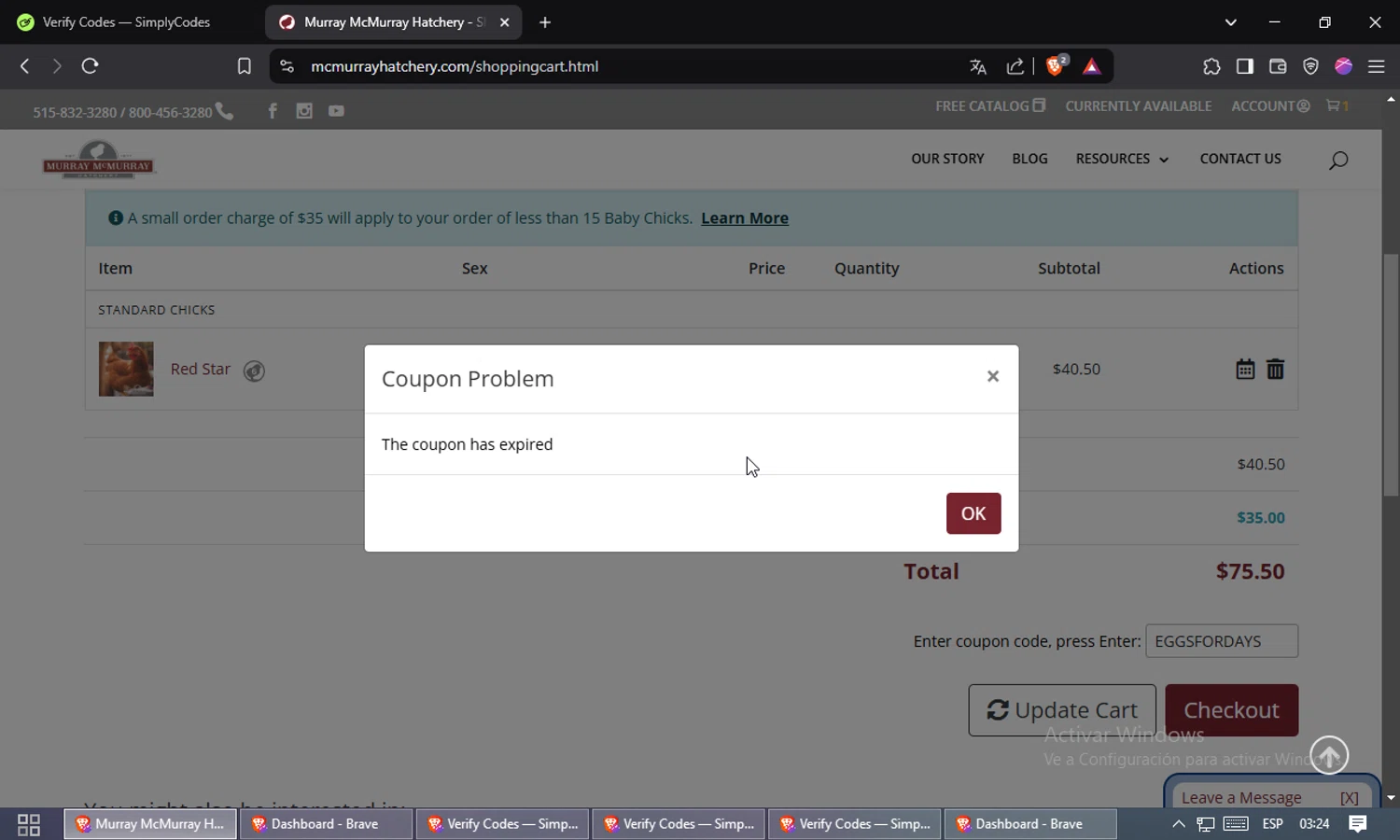Open the browser hamburger menu
The image size is (1400, 840).
tap(1377, 66)
